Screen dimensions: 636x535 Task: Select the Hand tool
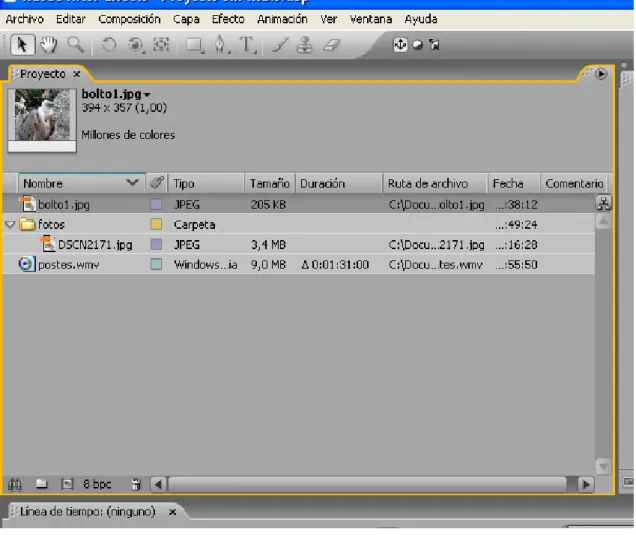pyautogui.click(x=49, y=45)
